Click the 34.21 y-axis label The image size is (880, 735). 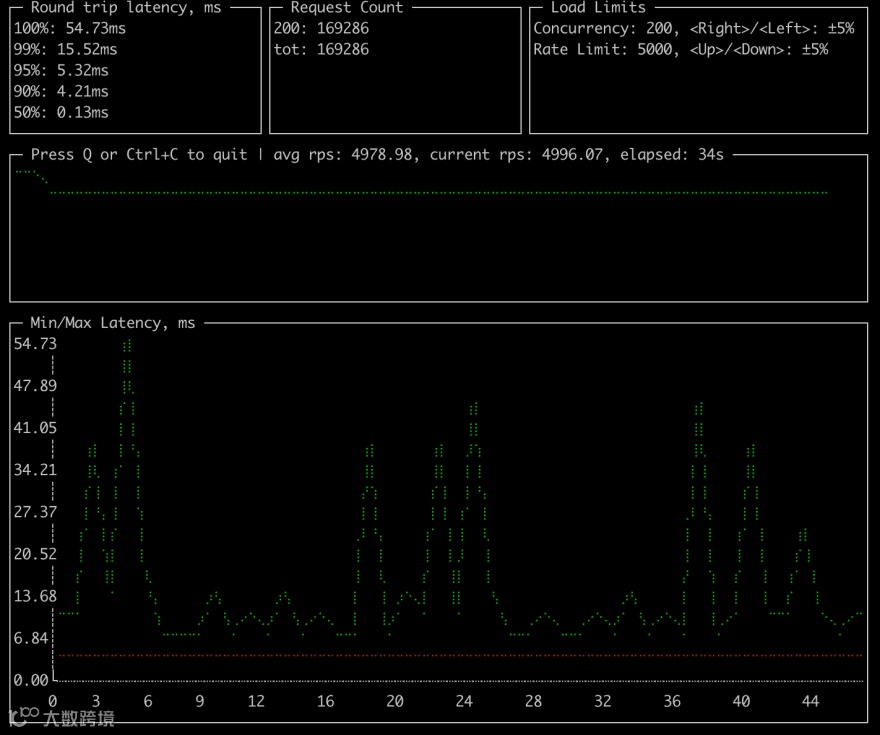click(x=35, y=470)
